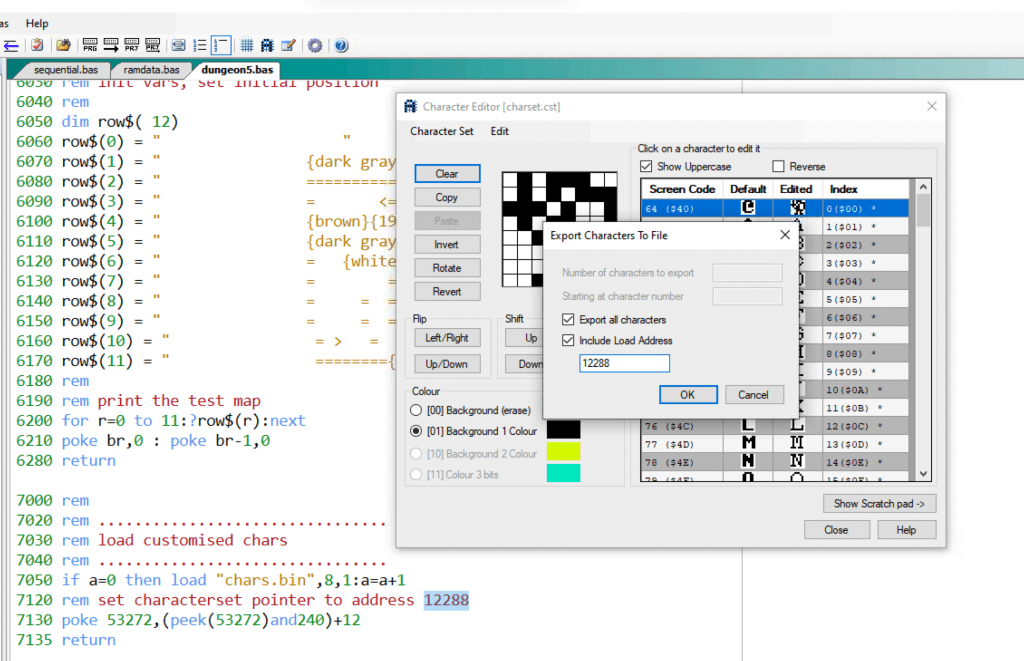Image resolution: width=1024 pixels, height=661 pixels.
Task: Click the PRJ build with arrow icon
Action: (153, 45)
